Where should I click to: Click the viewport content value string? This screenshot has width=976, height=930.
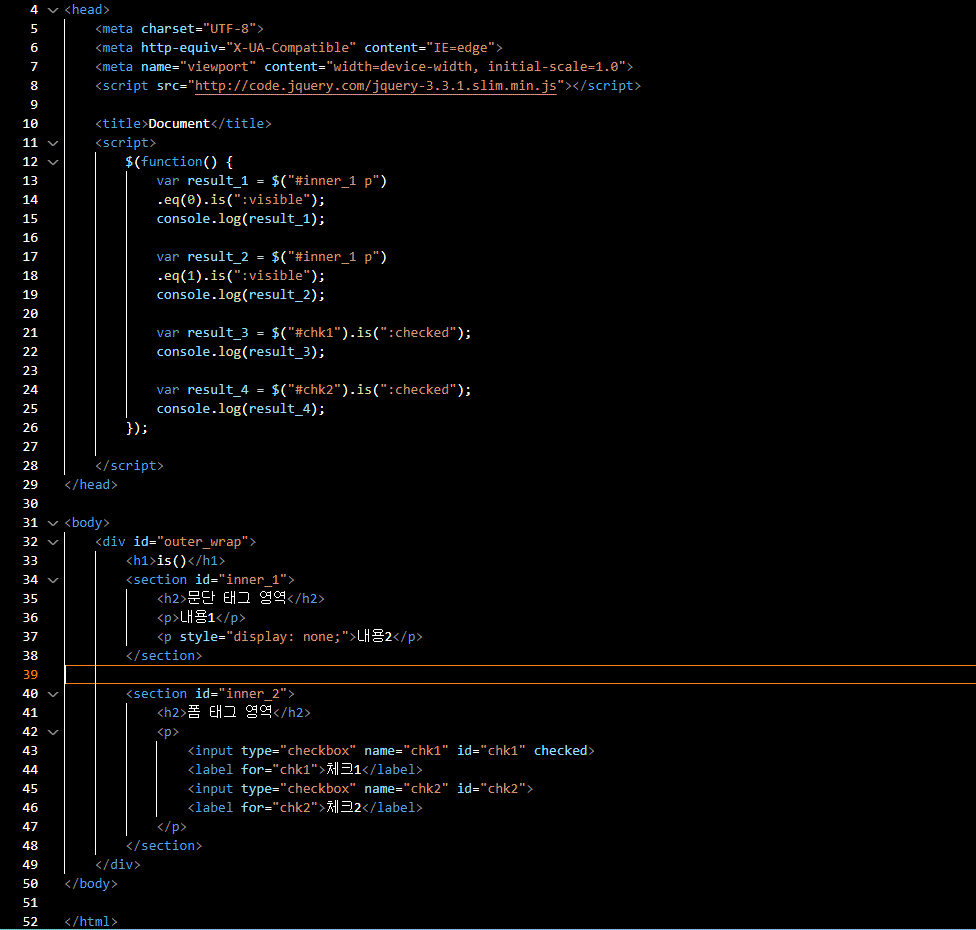click(x=476, y=67)
